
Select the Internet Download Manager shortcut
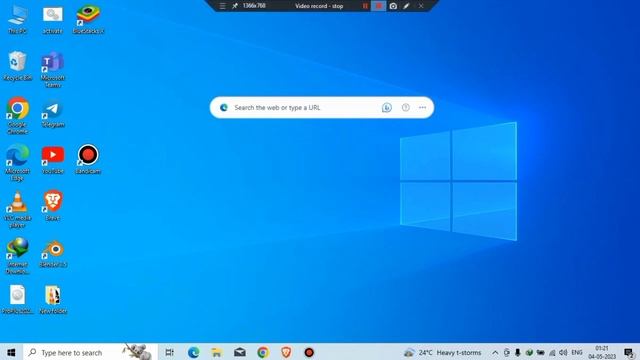click(18, 256)
